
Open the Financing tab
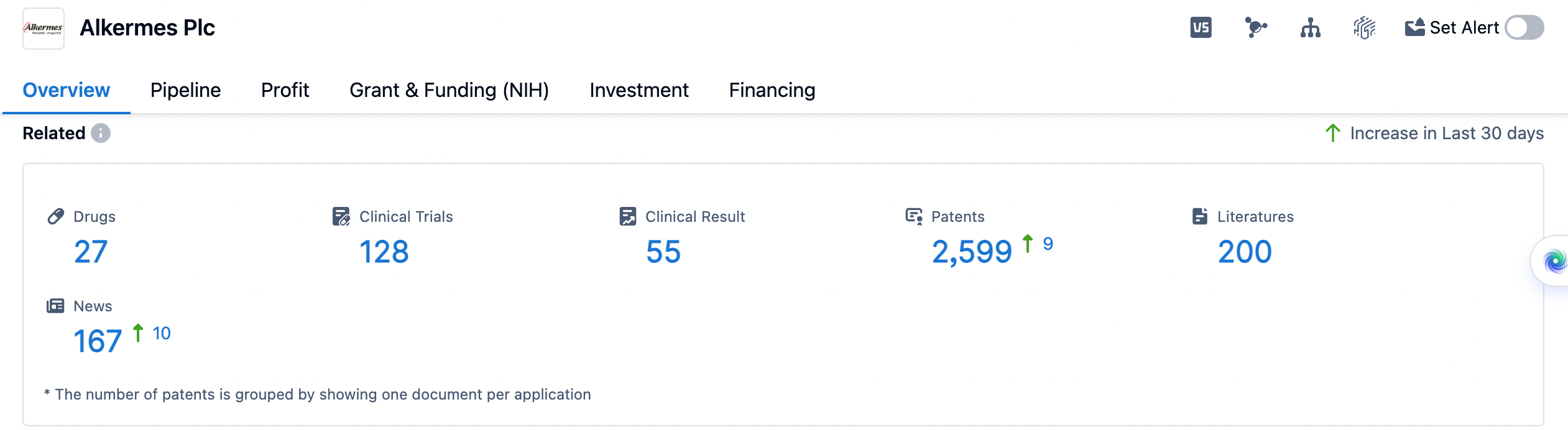(x=772, y=90)
